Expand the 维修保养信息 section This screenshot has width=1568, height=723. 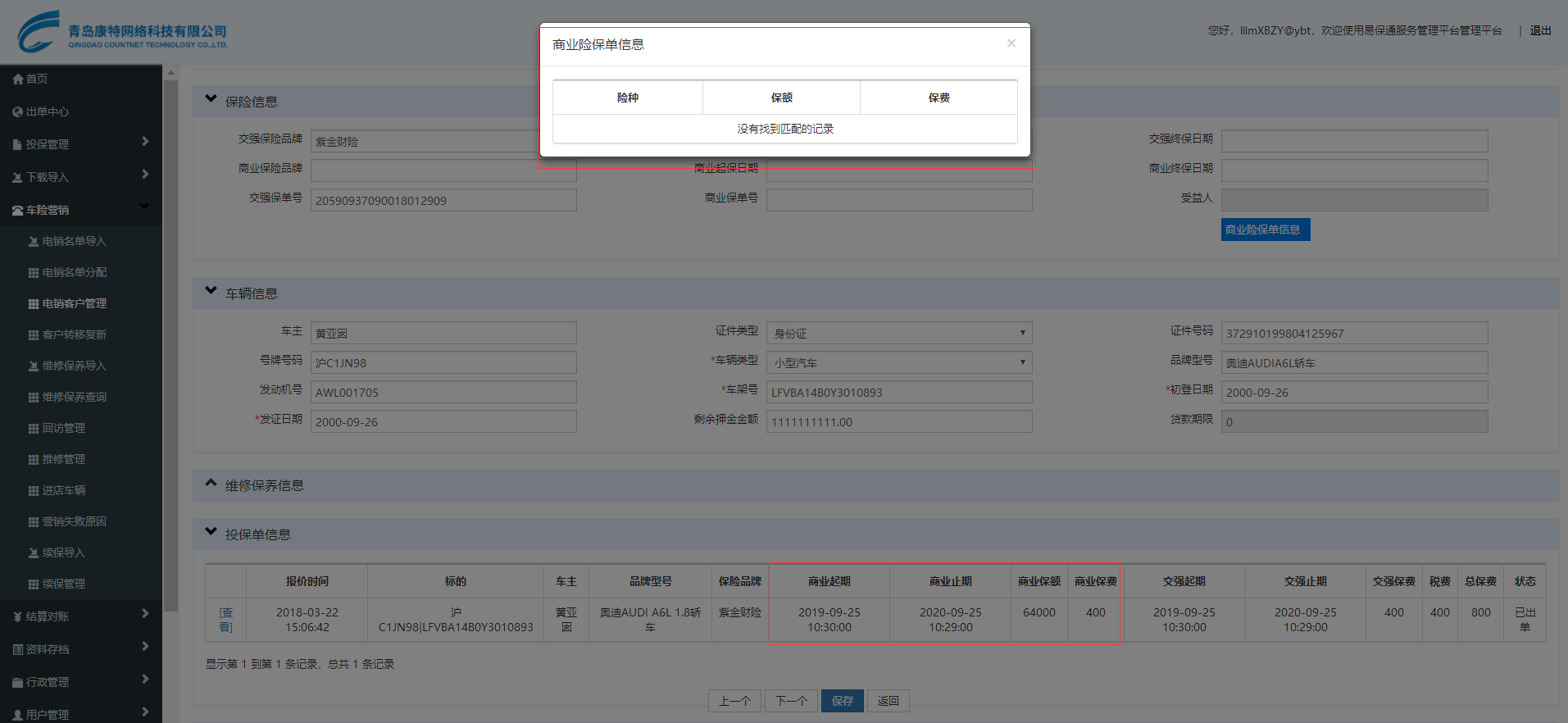[211, 484]
